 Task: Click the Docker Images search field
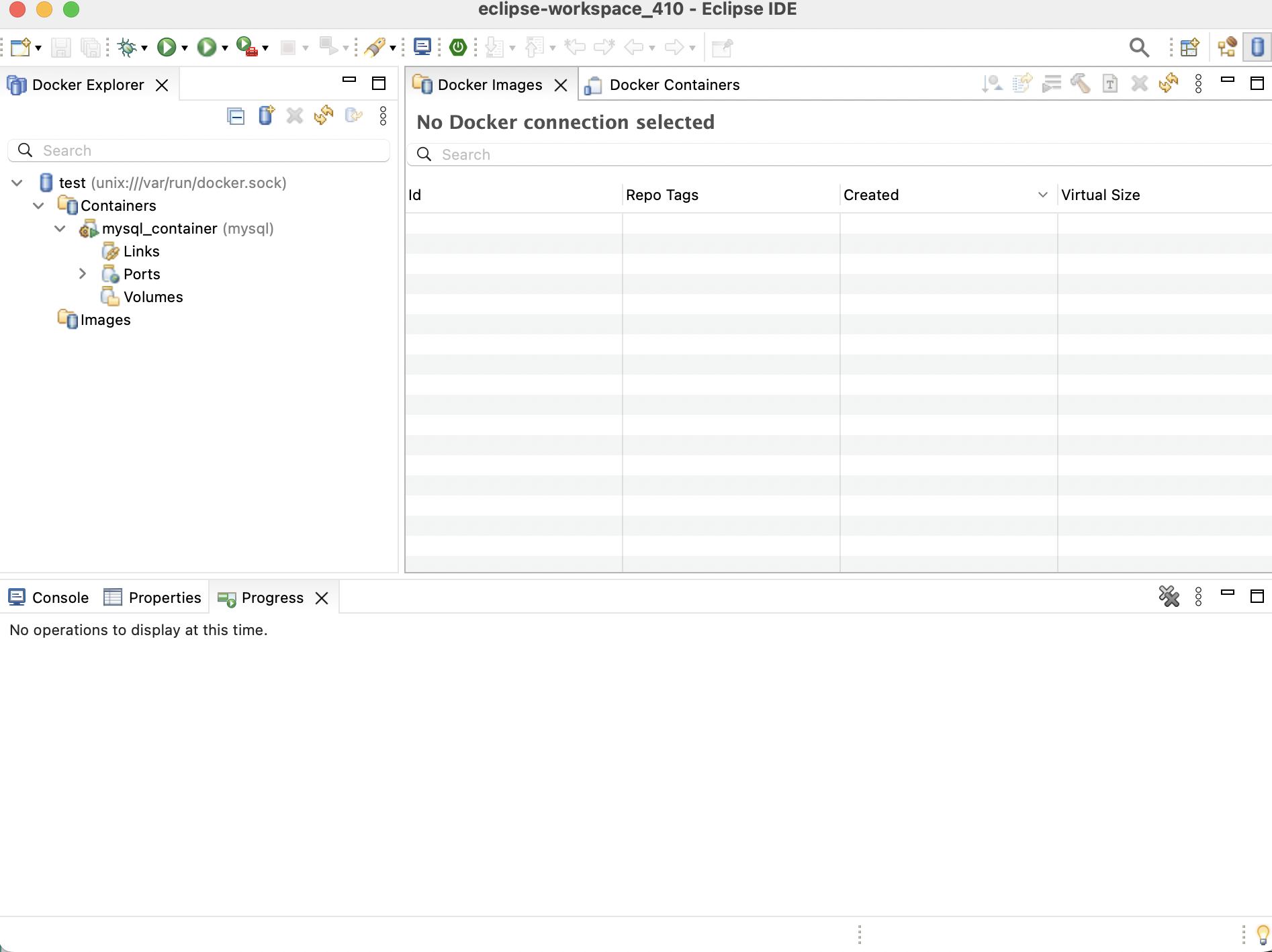pyautogui.click(x=839, y=154)
